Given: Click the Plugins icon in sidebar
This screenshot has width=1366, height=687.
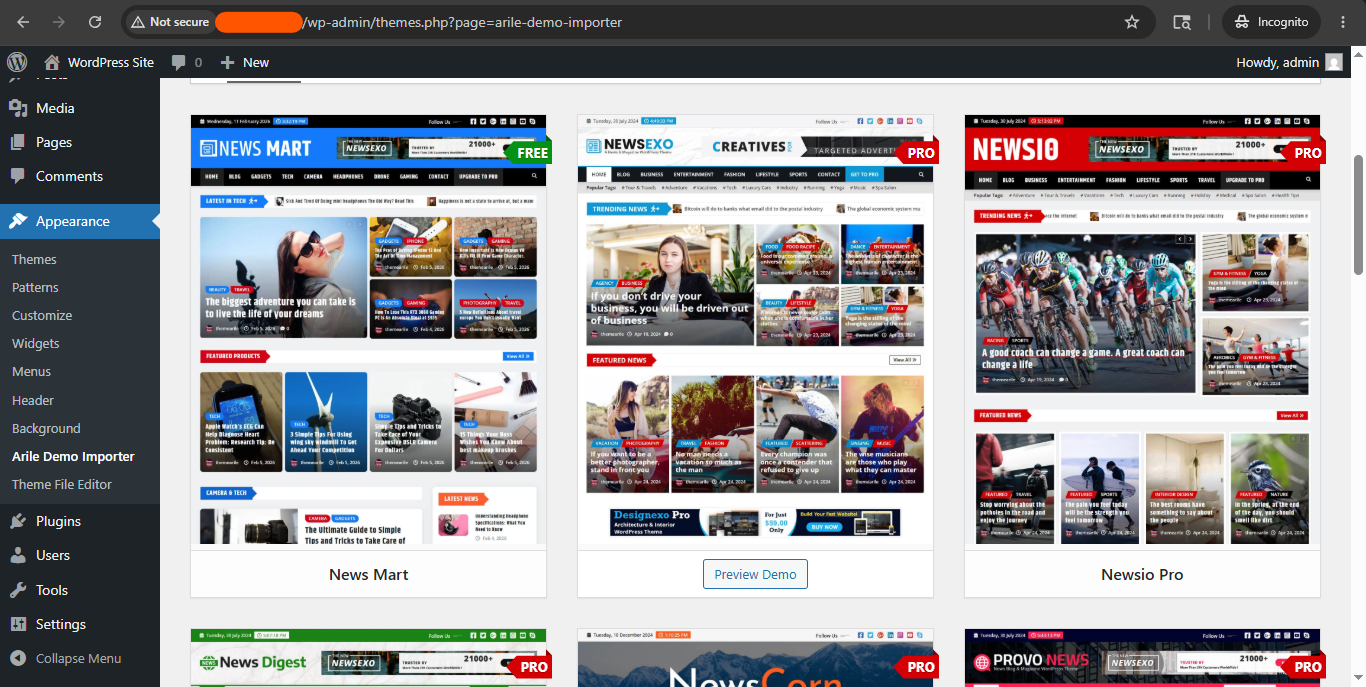Looking at the screenshot, I should click(x=18, y=521).
